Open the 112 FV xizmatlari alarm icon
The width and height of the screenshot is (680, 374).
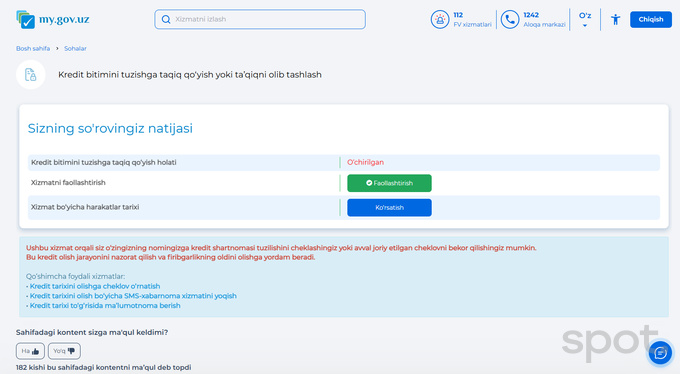click(440, 20)
